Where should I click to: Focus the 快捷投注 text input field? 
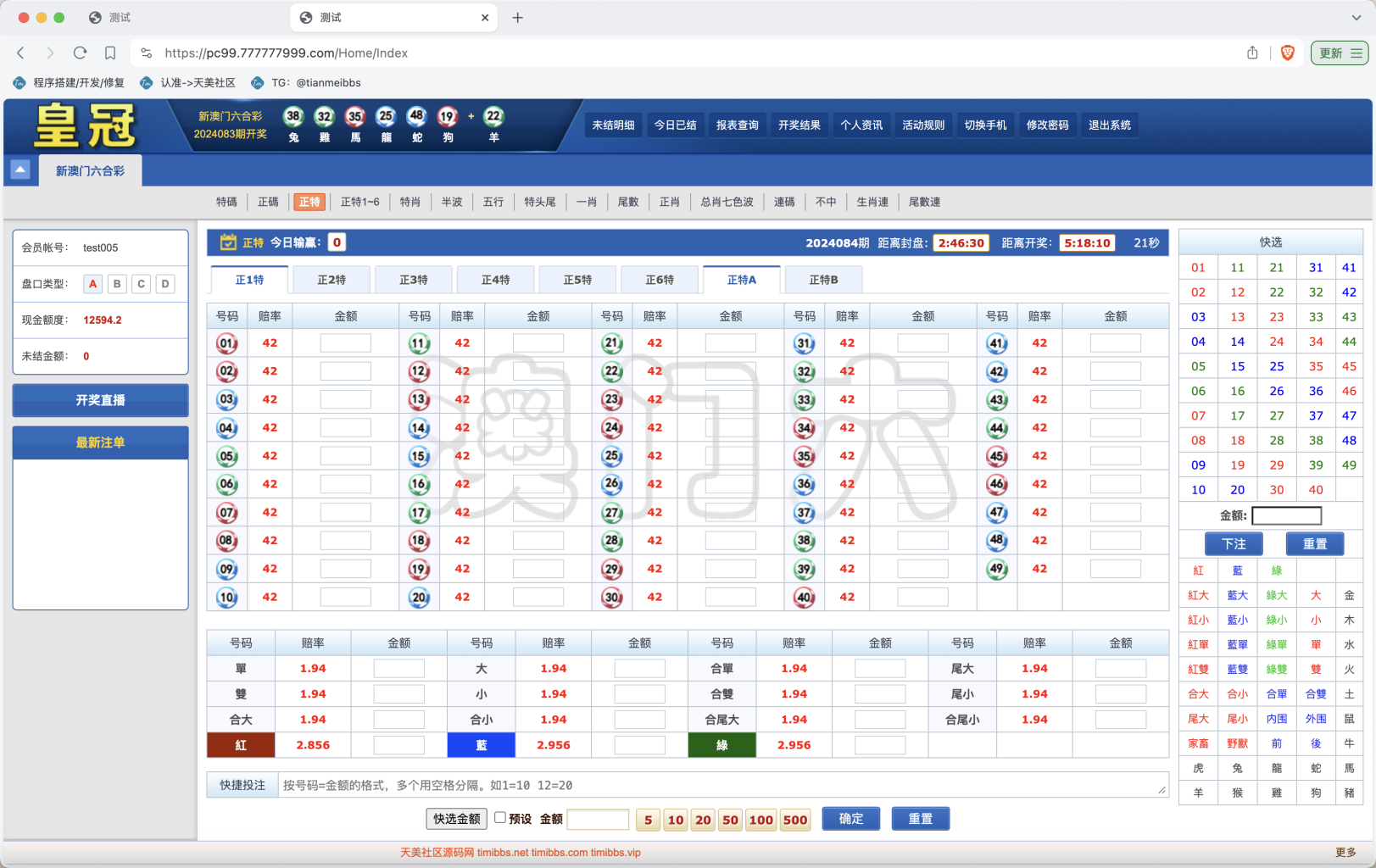[x=721, y=785]
